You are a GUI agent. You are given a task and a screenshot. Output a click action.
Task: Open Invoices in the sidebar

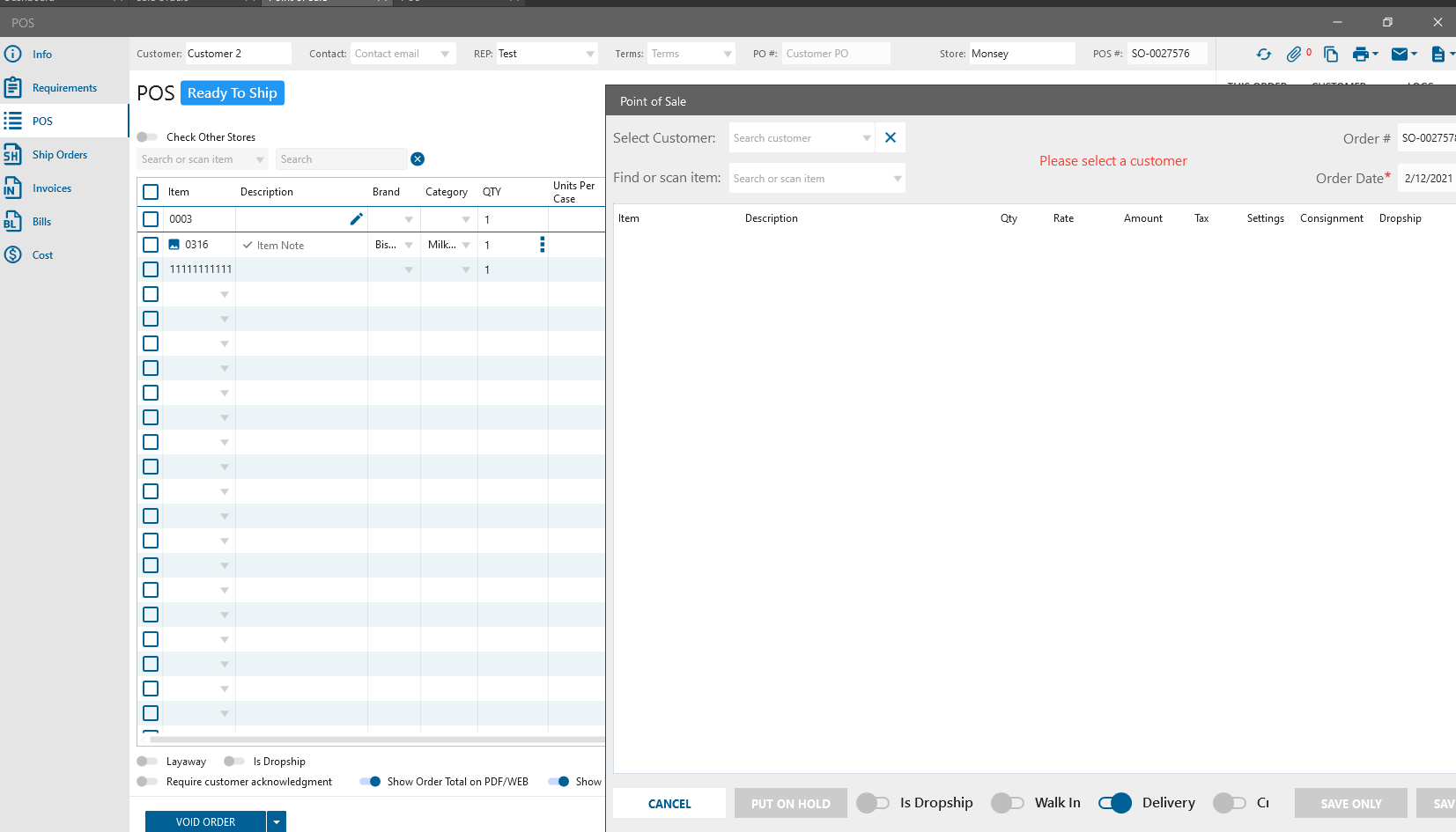pos(52,188)
